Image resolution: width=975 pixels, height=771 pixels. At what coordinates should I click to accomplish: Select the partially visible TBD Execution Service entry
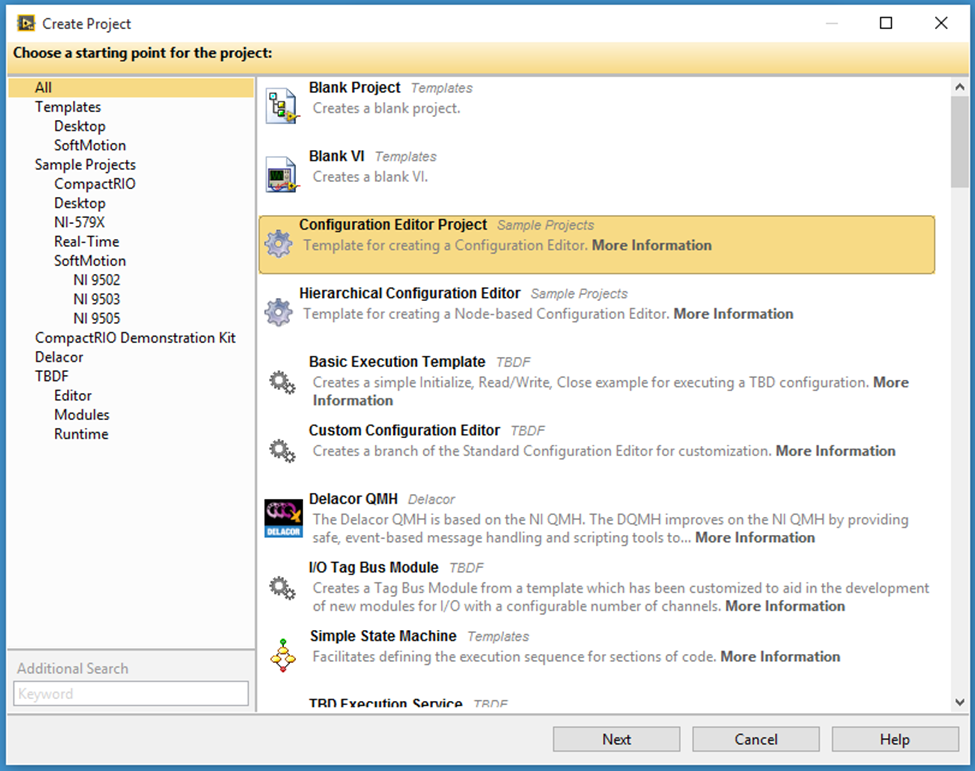coord(386,703)
